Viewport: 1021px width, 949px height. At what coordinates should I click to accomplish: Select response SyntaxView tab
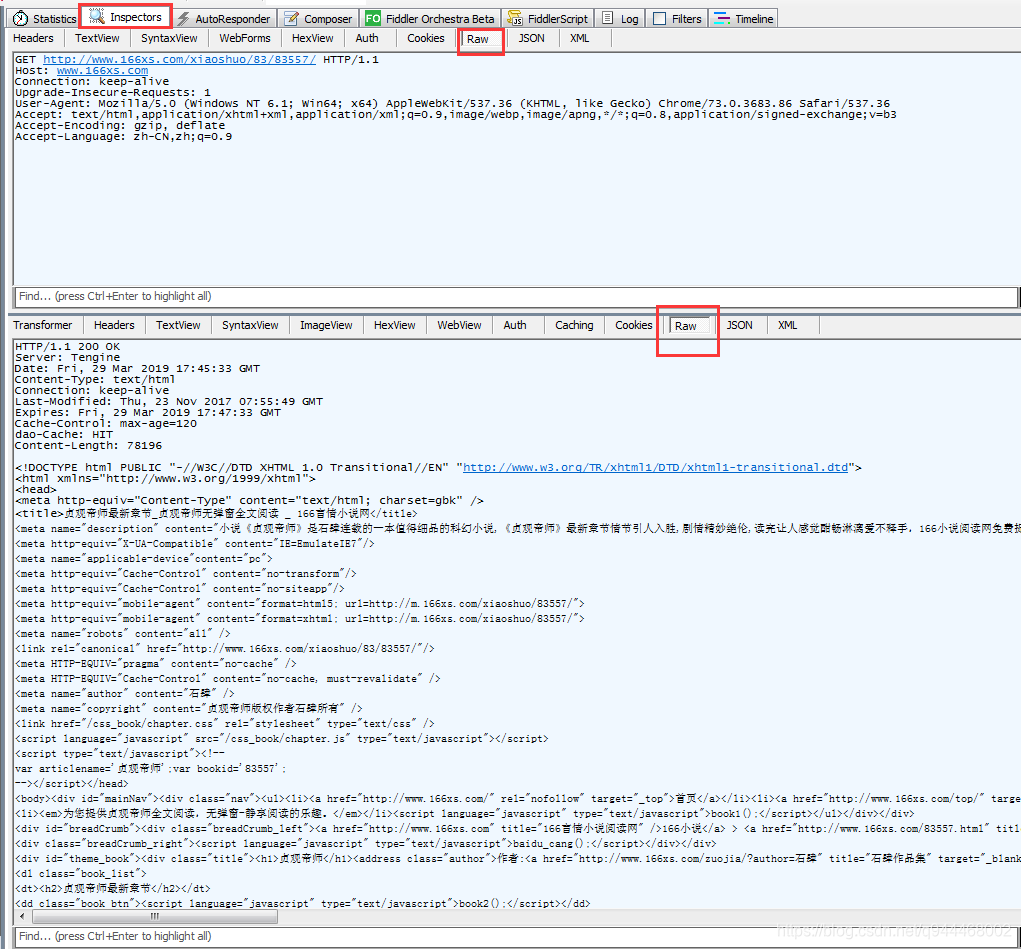click(250, 325)
